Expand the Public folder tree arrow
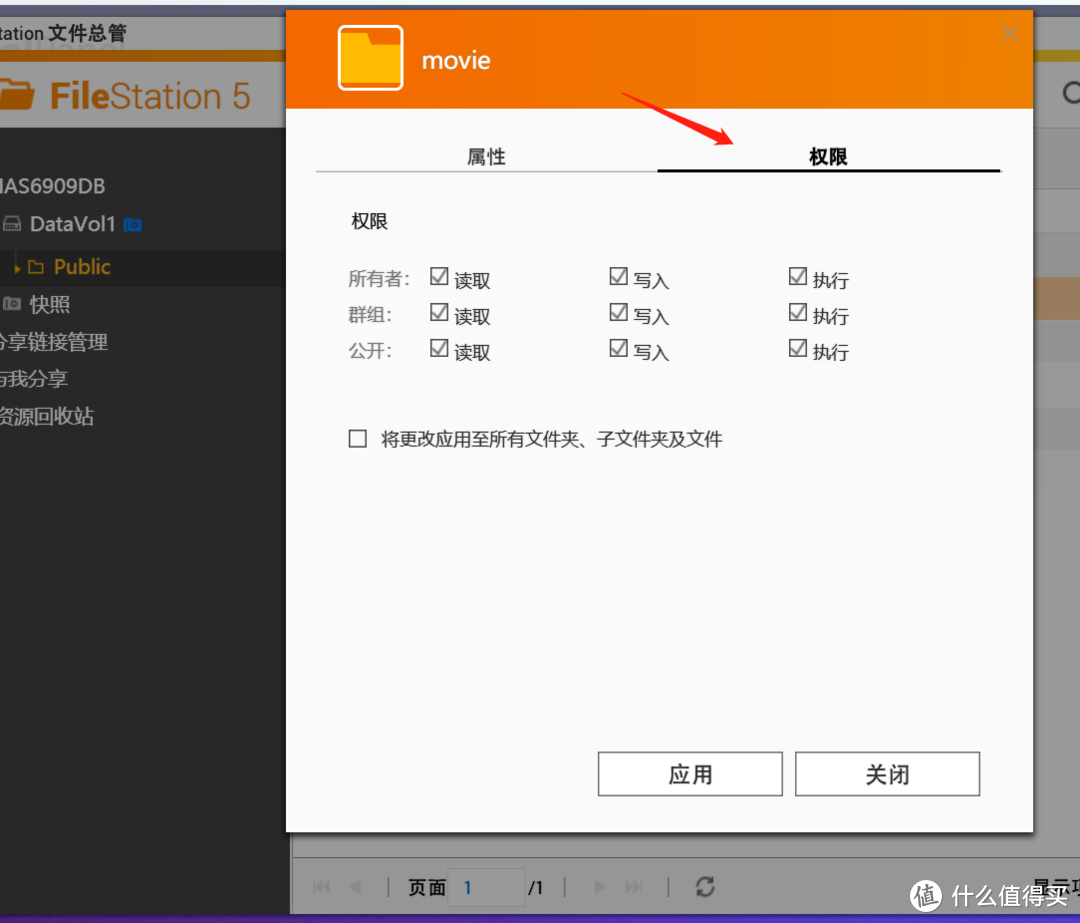Screen dimensions: 1080x923 coord(17,268)
